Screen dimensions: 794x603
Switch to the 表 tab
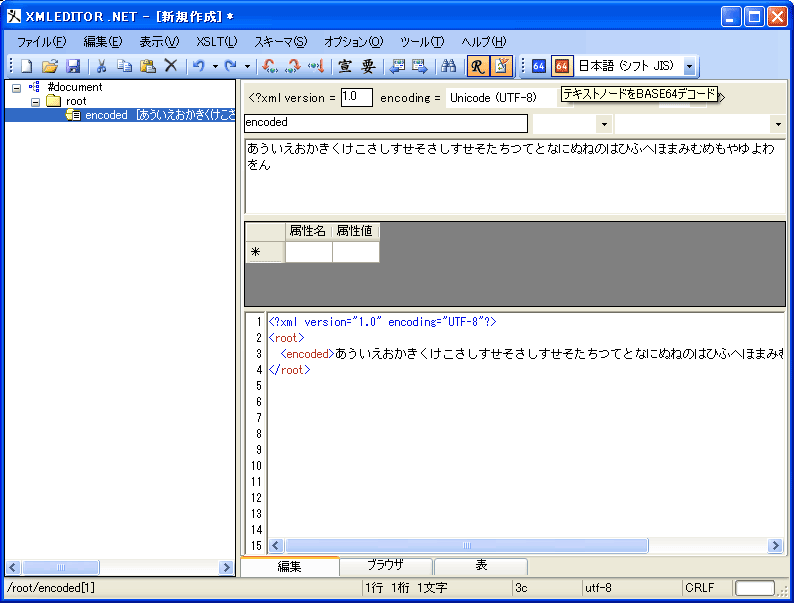click(481, 565)
